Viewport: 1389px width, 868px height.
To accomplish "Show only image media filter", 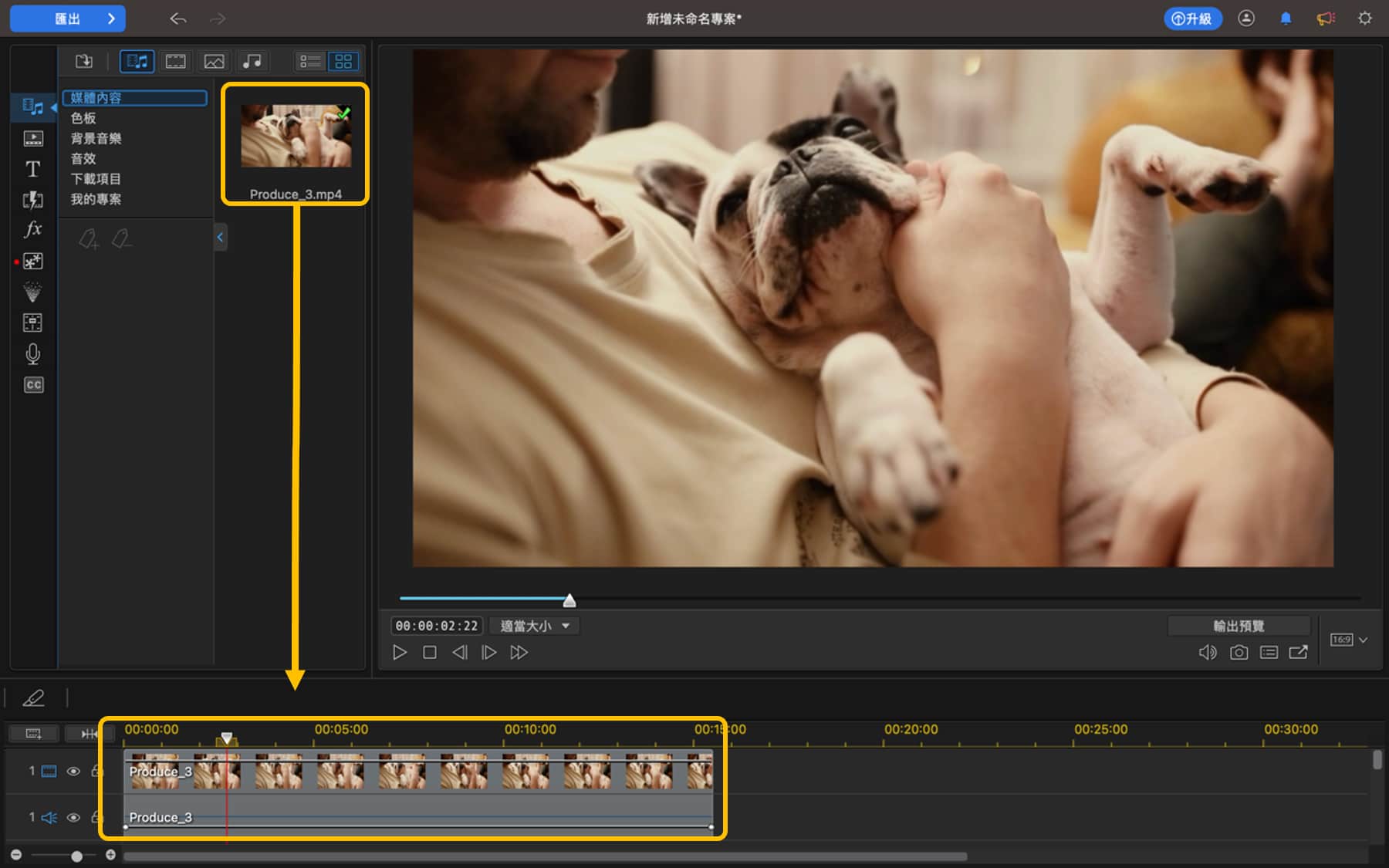I will [214, 61].
